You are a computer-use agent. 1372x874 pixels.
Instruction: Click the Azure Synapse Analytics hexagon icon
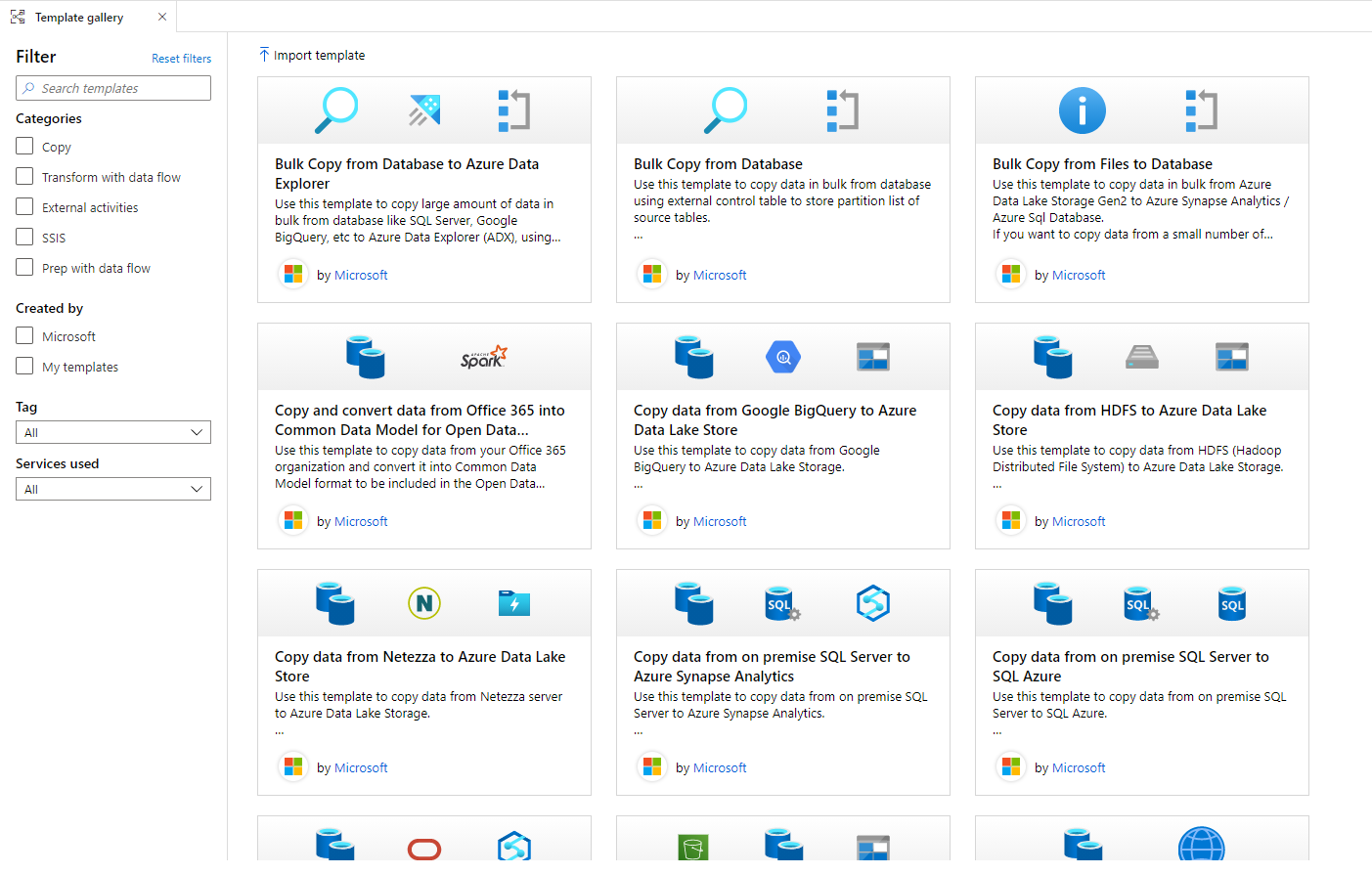(872, 603)
